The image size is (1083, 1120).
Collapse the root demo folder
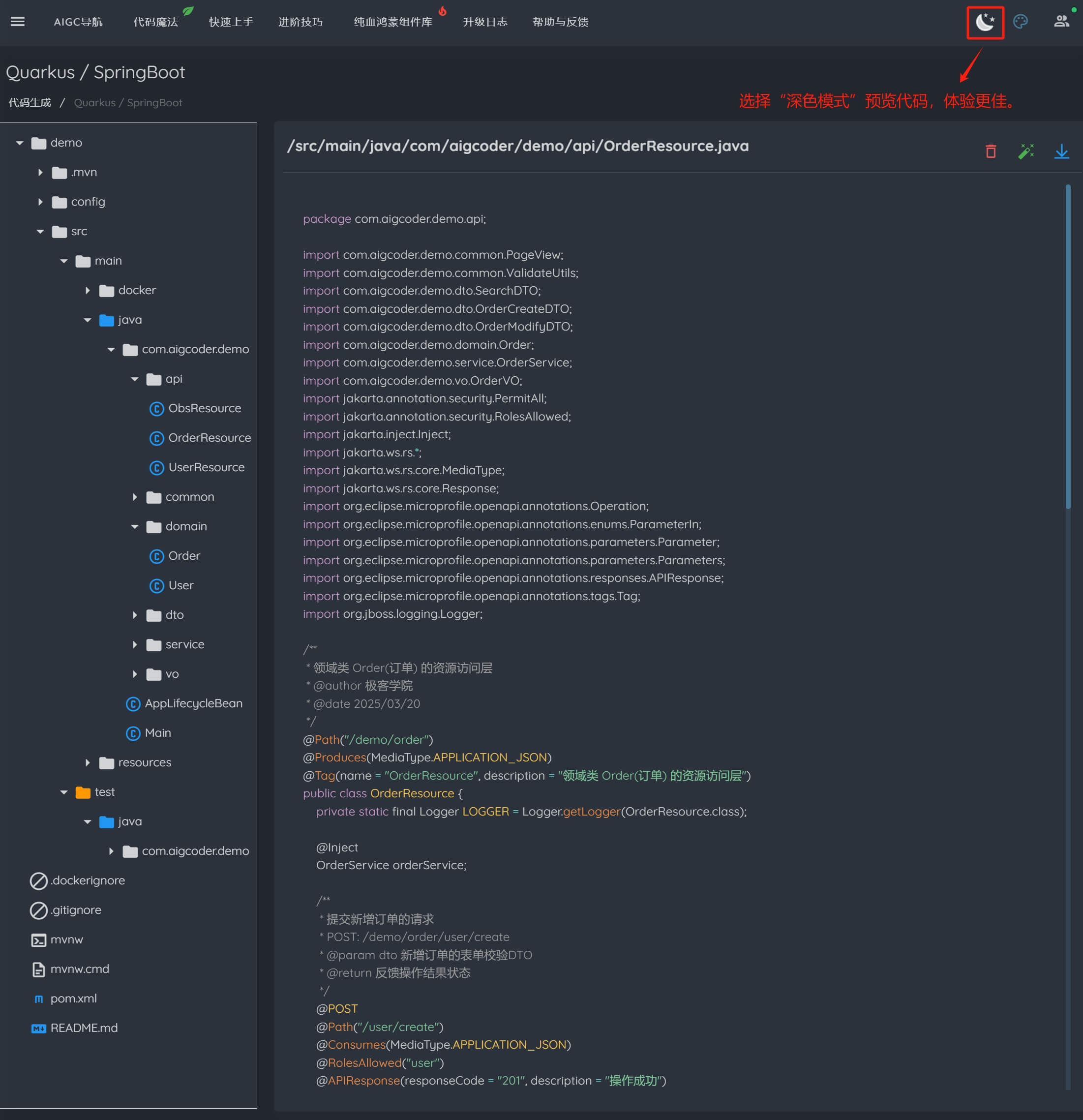click(20, 143)
